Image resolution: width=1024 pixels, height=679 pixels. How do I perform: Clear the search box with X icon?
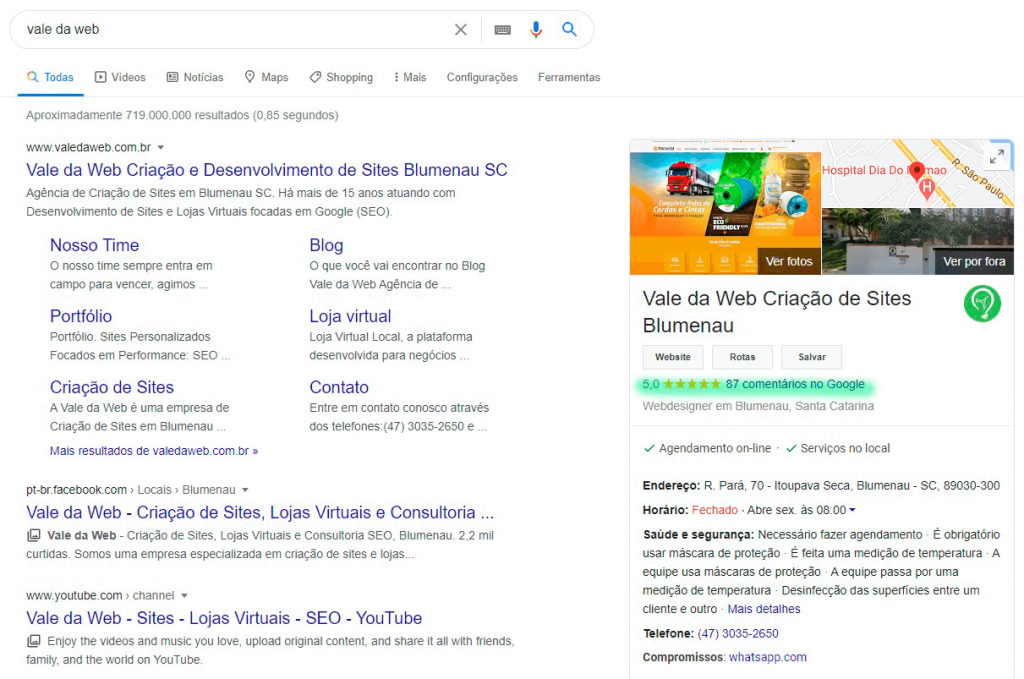(460, 29)
